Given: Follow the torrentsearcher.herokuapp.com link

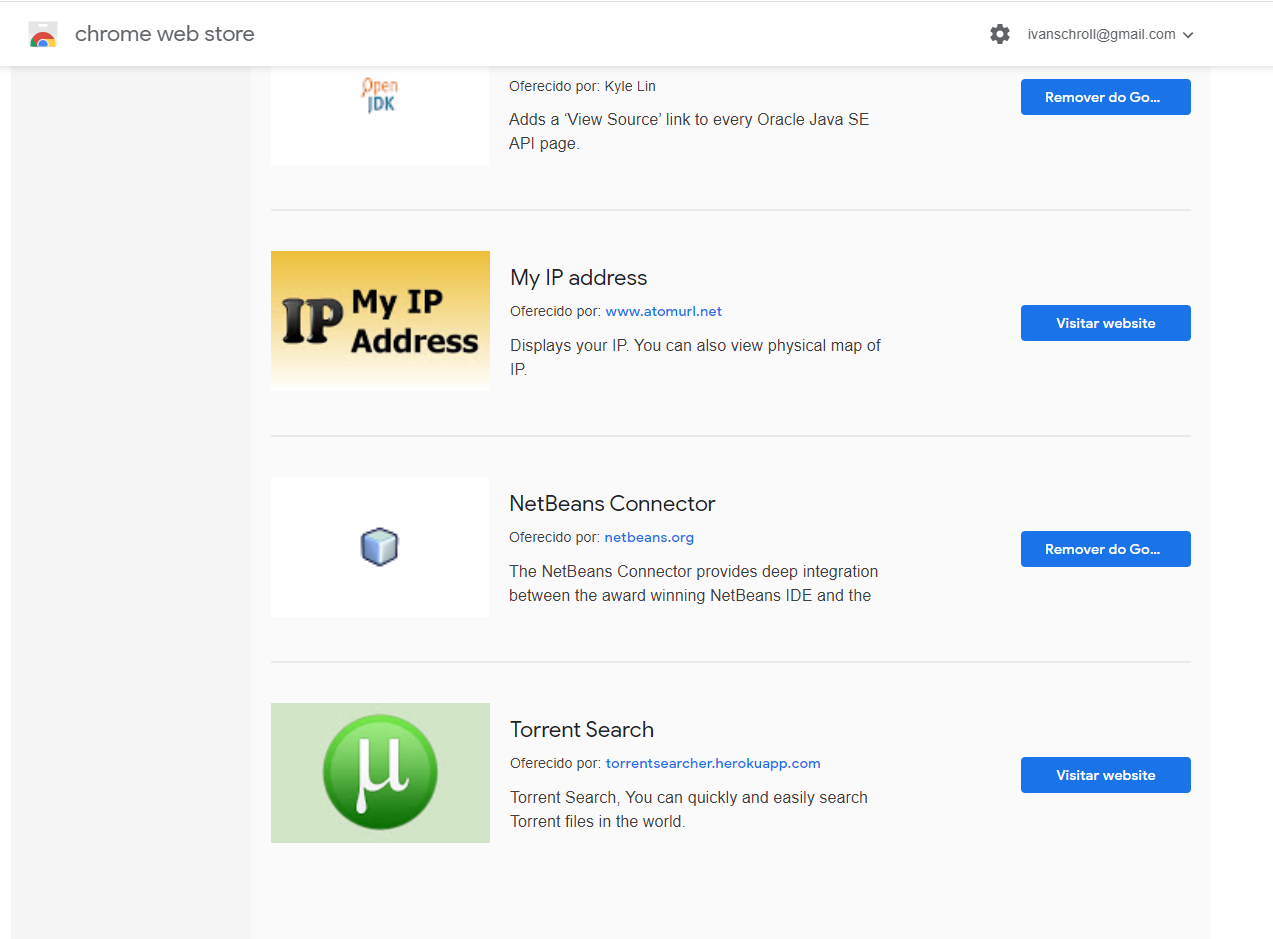Looking at the screenshot, I should pyautogui.click(x=713, y=763).
